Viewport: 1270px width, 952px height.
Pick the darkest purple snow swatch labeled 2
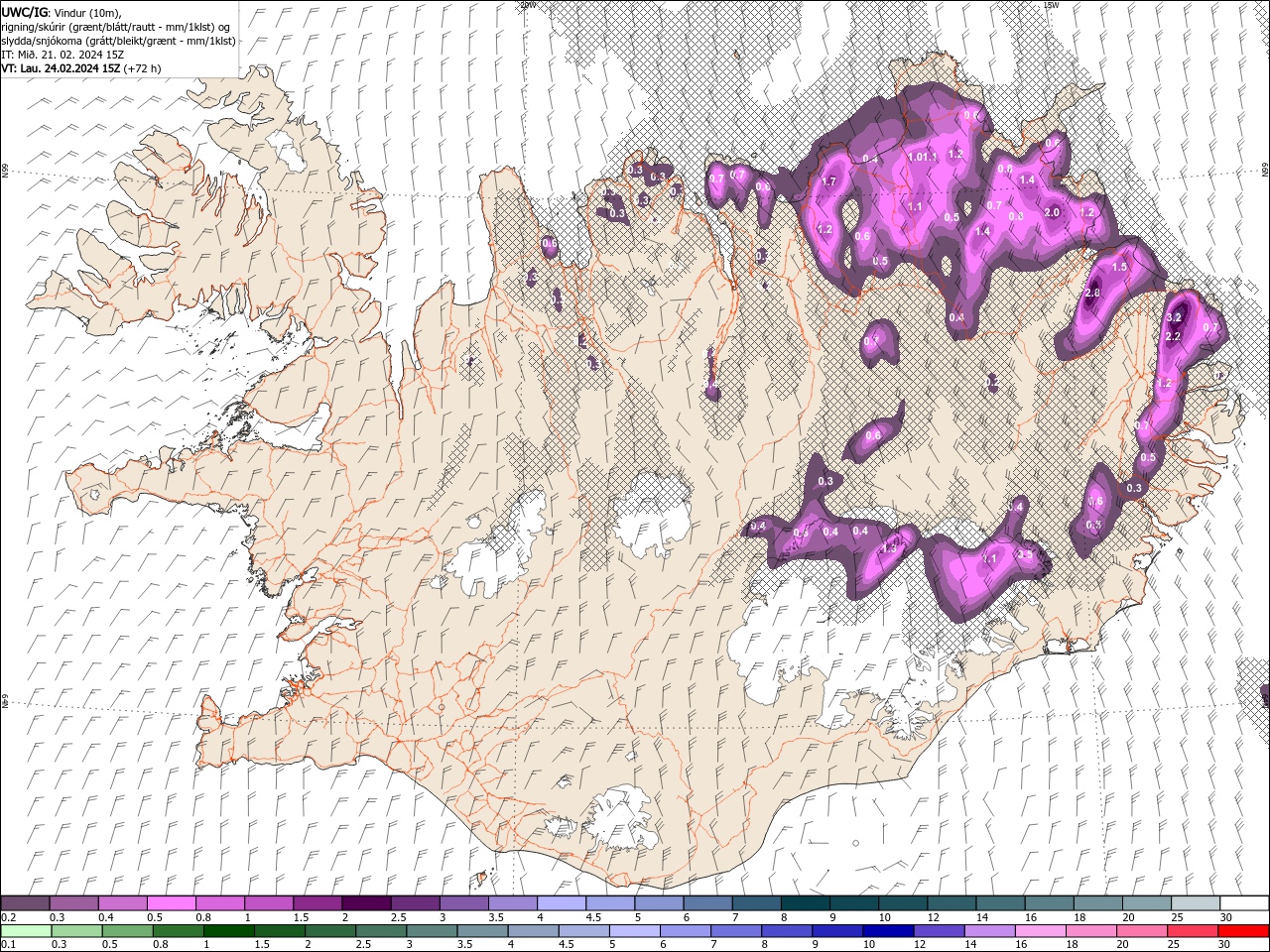coord(366,903)
